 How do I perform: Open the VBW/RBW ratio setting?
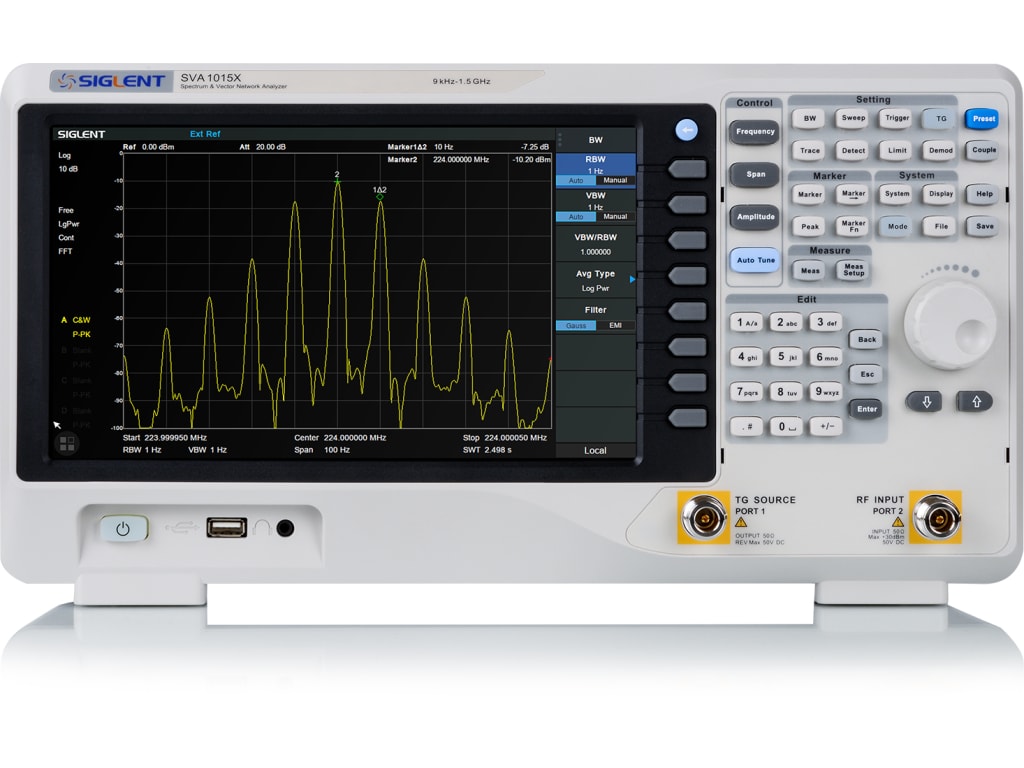point(595,244)
